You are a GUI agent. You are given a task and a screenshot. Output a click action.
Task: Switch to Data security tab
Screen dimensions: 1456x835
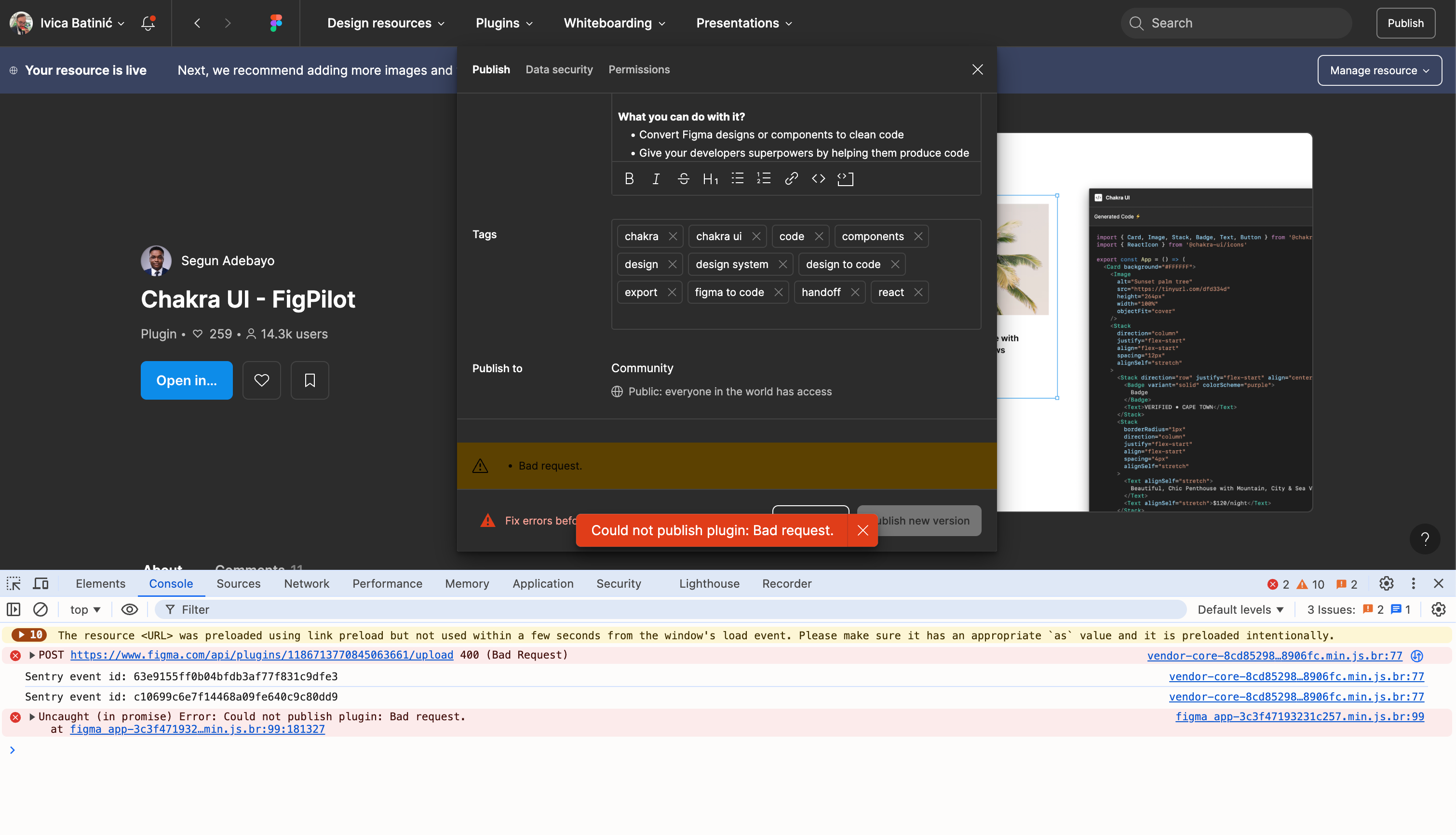click(x=559, y=69)
